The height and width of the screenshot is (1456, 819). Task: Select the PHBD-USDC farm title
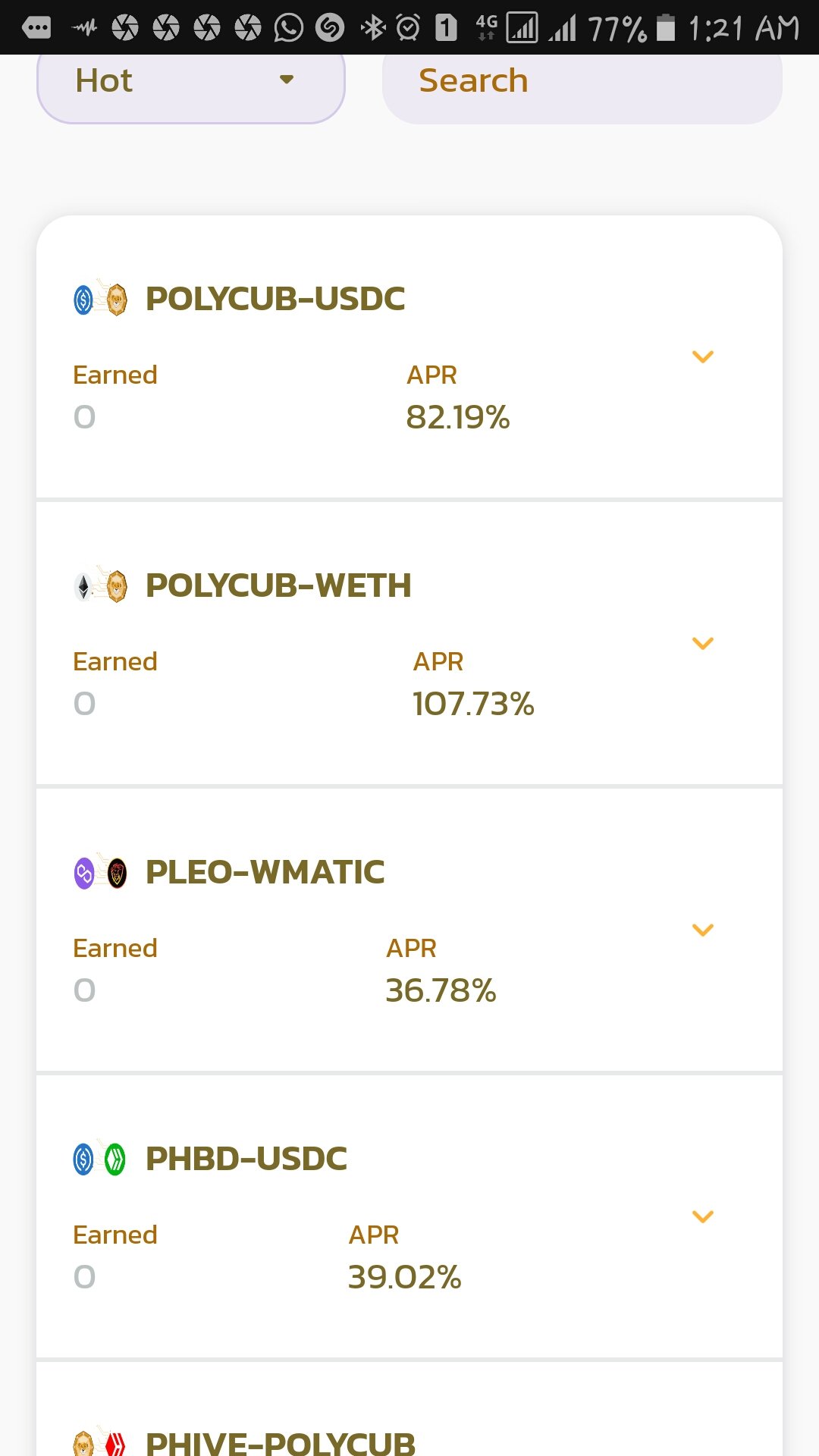pos(246,1159)
